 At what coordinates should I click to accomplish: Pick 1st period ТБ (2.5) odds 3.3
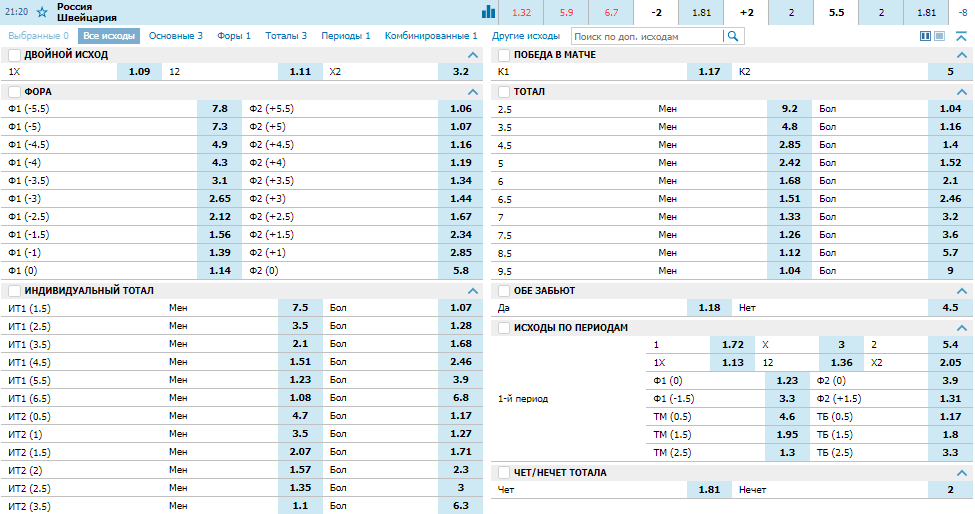(x=950, y=452)
